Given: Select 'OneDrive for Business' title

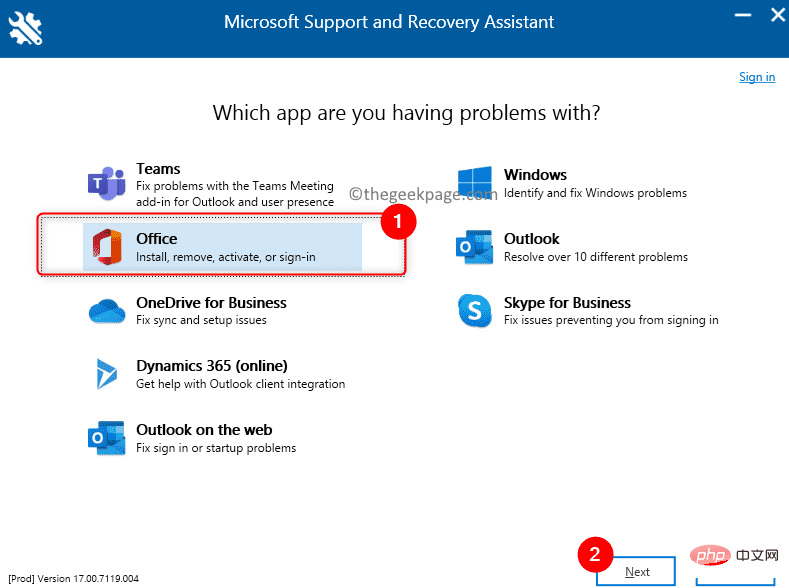Looking at the screenshot, I should point(211,303).
